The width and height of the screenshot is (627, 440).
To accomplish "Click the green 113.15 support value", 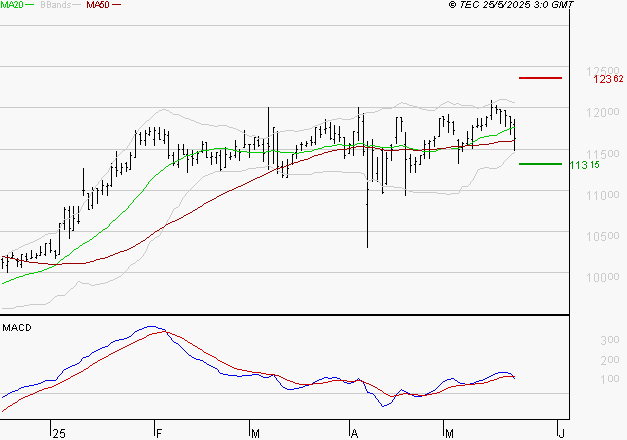I will [584, 165].
